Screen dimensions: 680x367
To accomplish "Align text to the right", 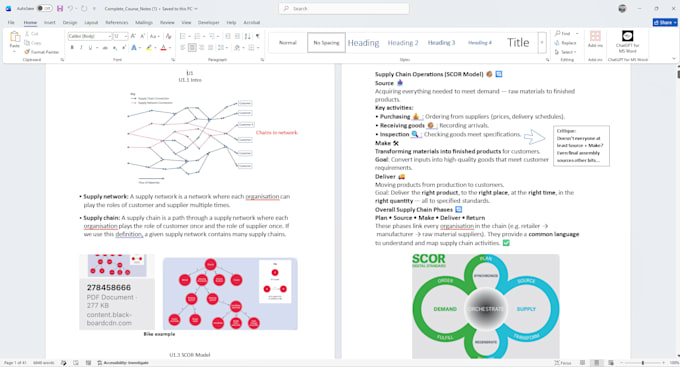I will [x=201, y=48].
